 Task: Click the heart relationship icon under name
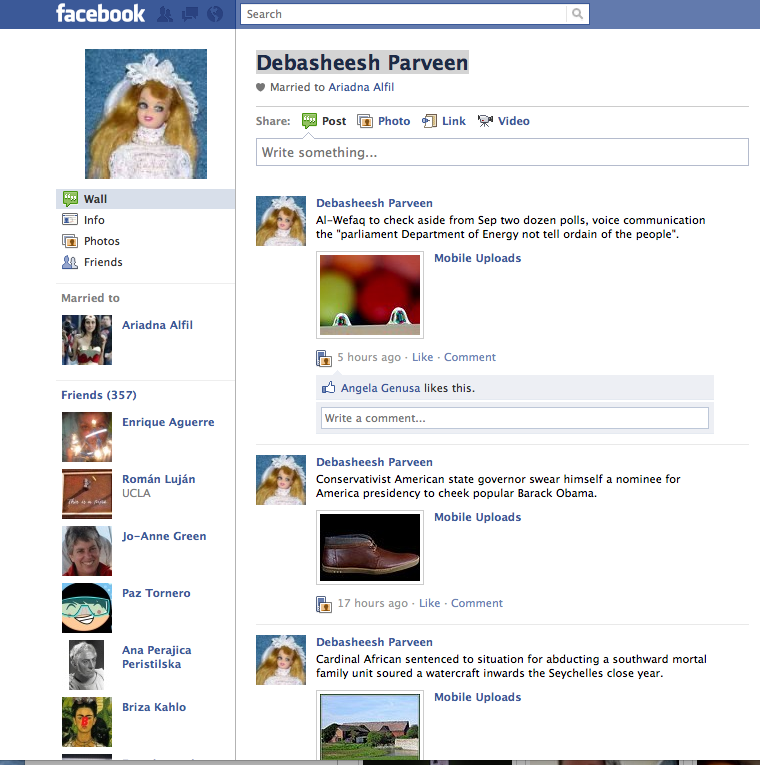(x=260, y=87)
